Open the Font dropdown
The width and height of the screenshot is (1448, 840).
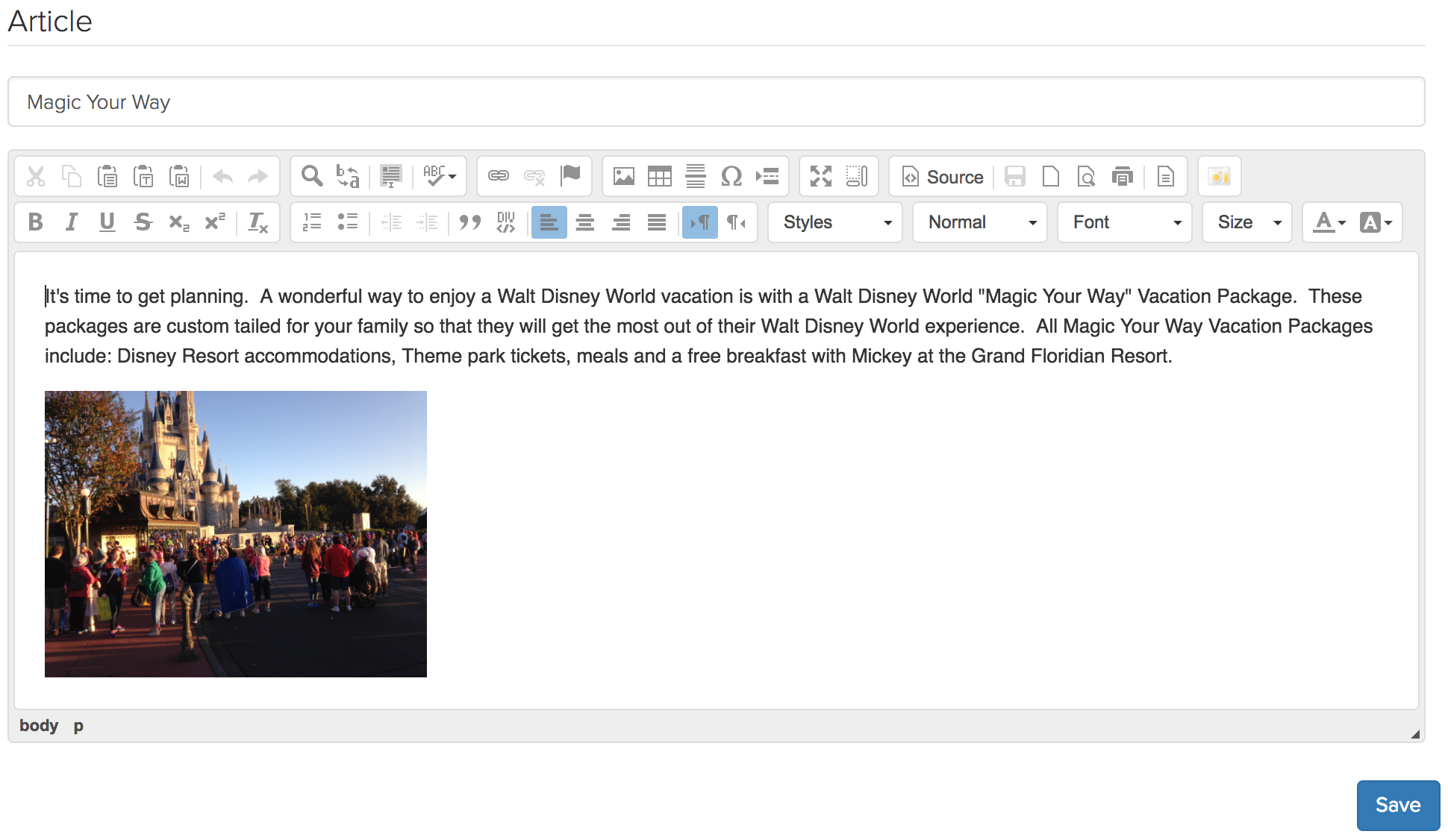pos(1125,222)
